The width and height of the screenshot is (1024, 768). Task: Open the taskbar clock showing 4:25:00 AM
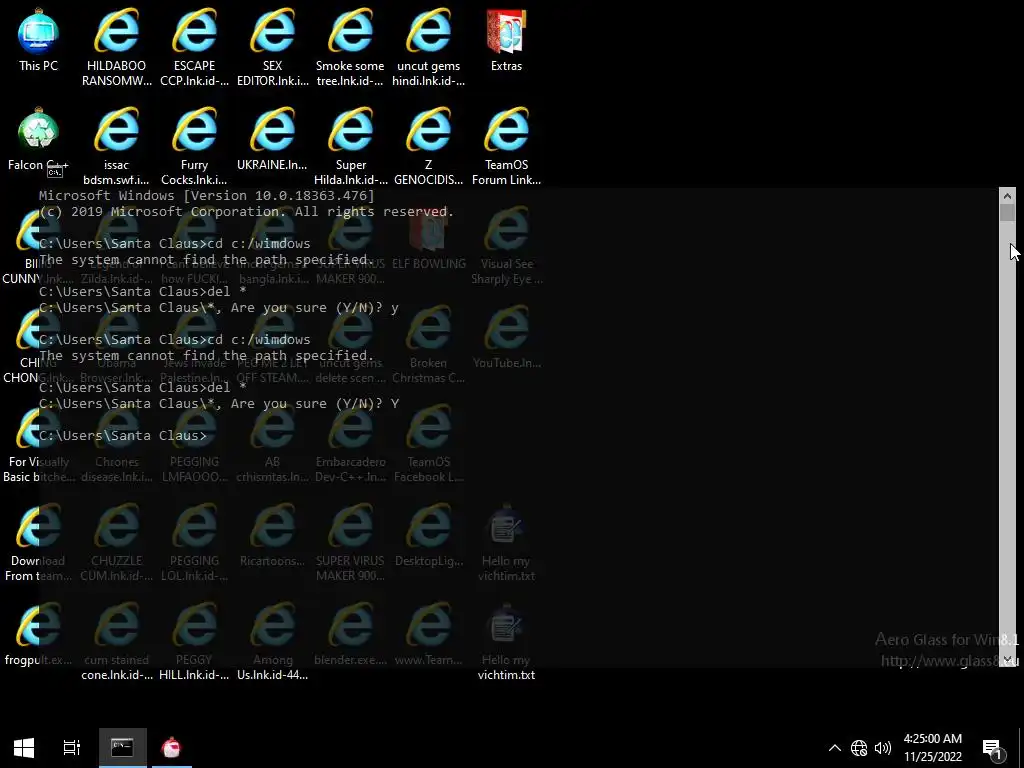933,748
